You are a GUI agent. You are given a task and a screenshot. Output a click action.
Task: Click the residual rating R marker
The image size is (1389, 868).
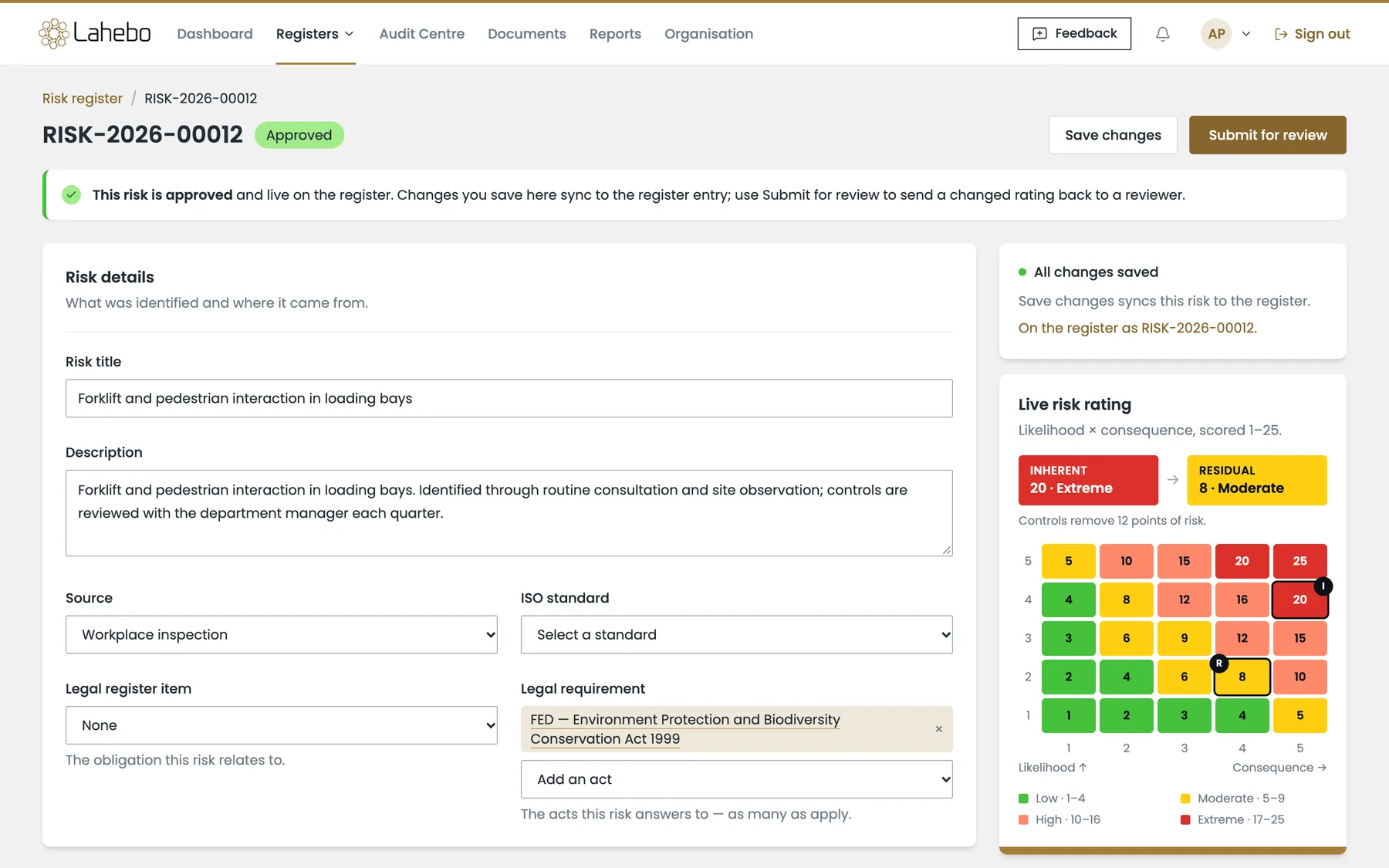(x=1219, y=663)
